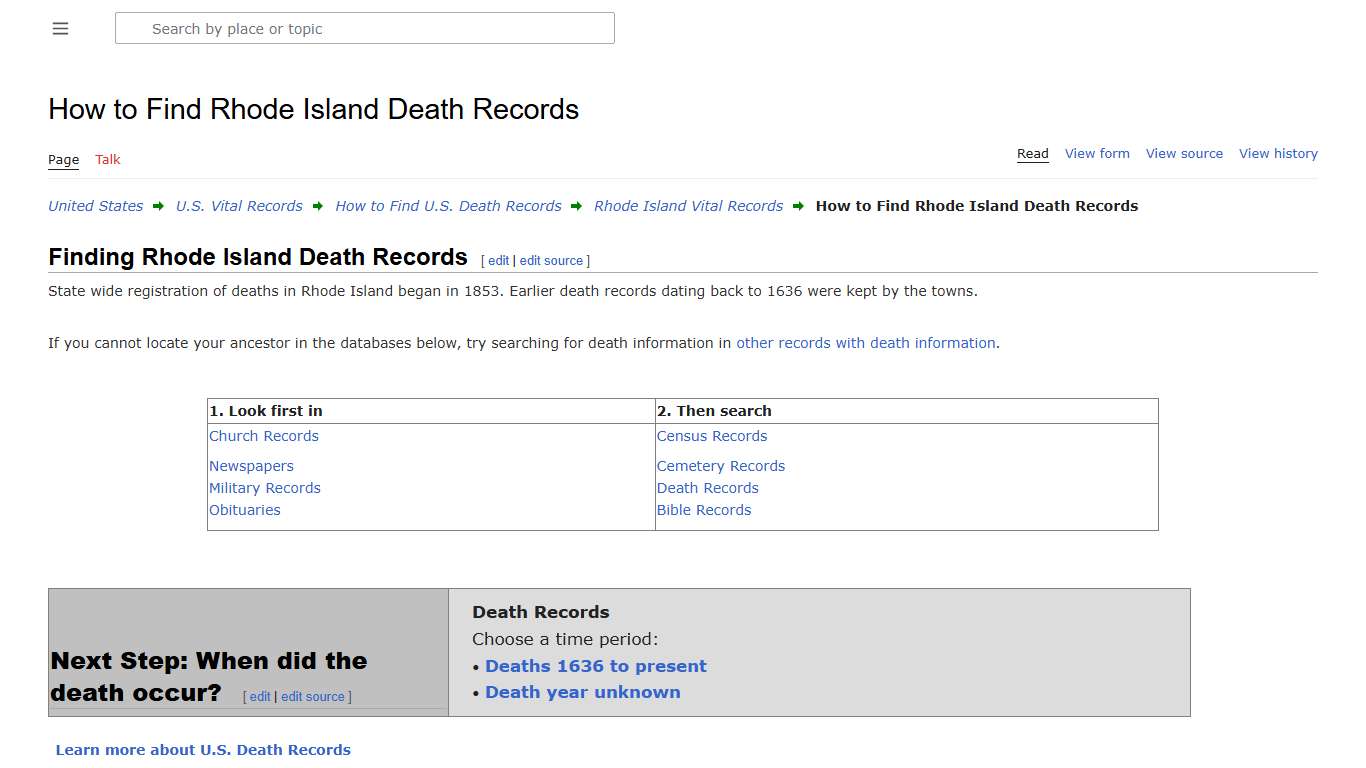Click the search magnifier in the search box
Screen dimensions: 1366x768
pos(133,28)
